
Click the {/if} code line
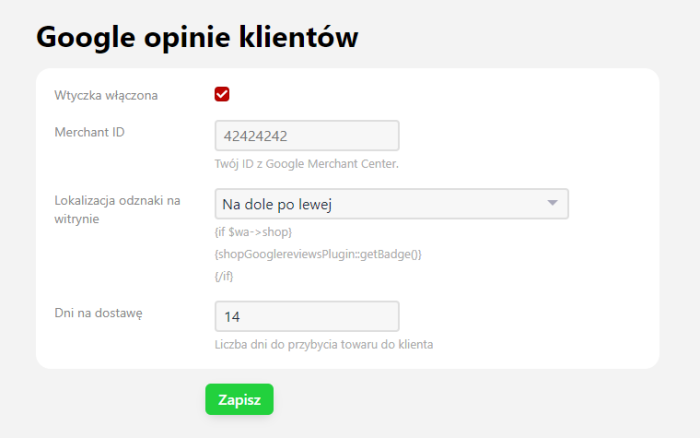point(224,276)
